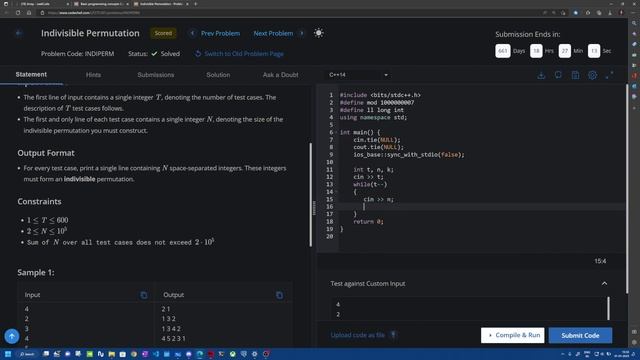
Task: Copy the sample Output with its copy icon
Action: coord(280,295)
